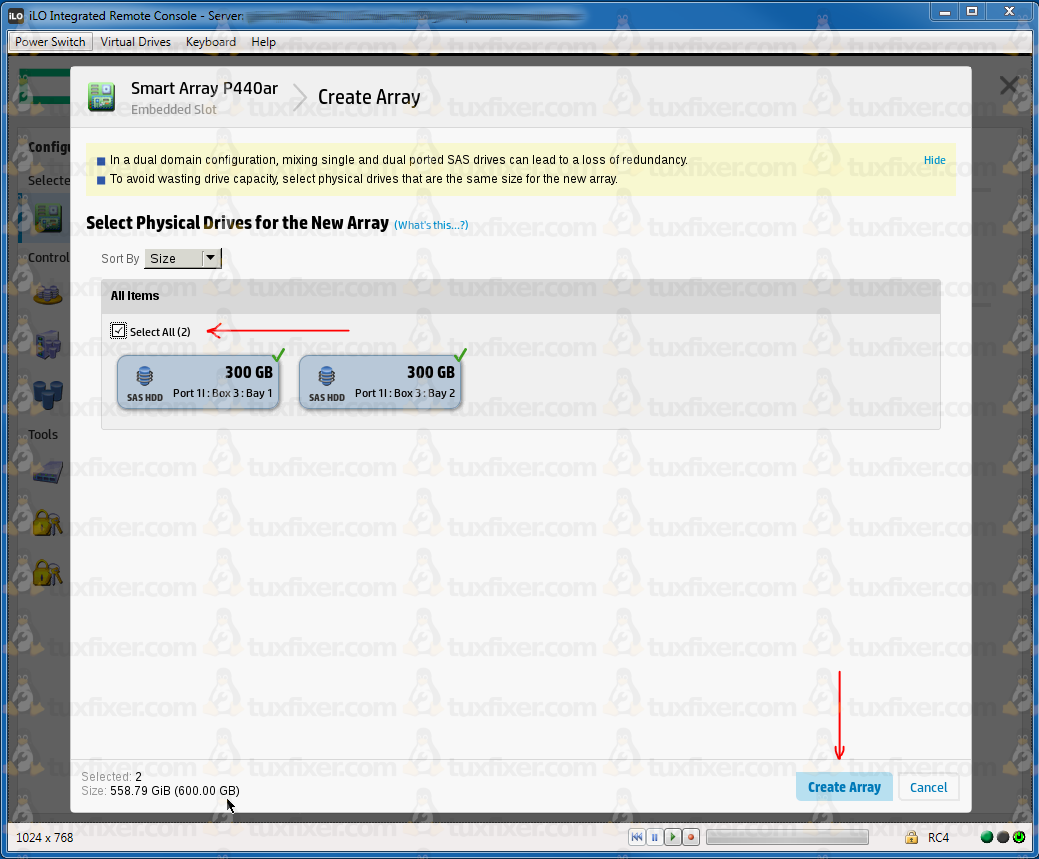Select the 300 GB drive in Bay 1
The height and width of the screenshot is (859, 1039).
point(196,382)
